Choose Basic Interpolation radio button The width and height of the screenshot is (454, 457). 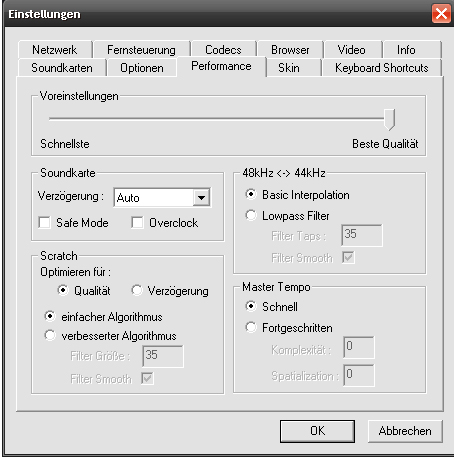pyautogui.click(x=251, y=194)
